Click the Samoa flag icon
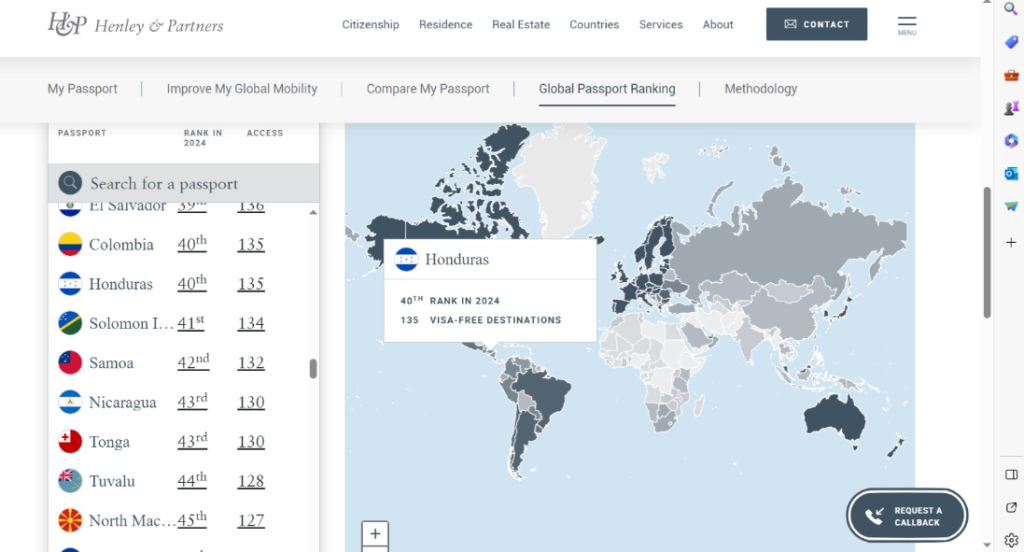 (x=70, y=363)
